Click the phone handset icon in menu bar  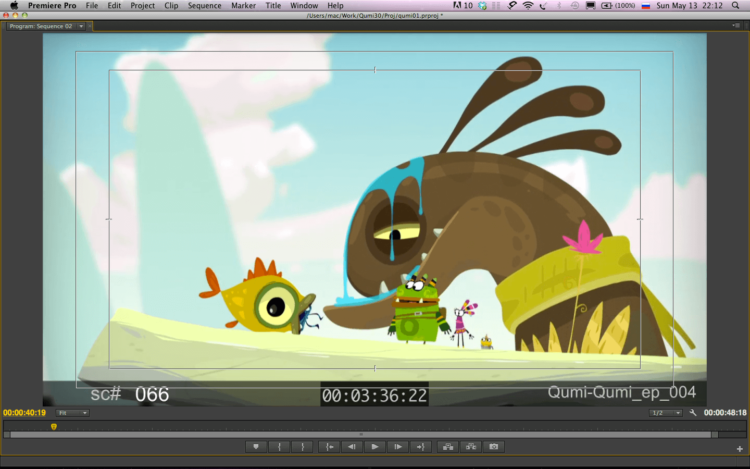[543, 6]
